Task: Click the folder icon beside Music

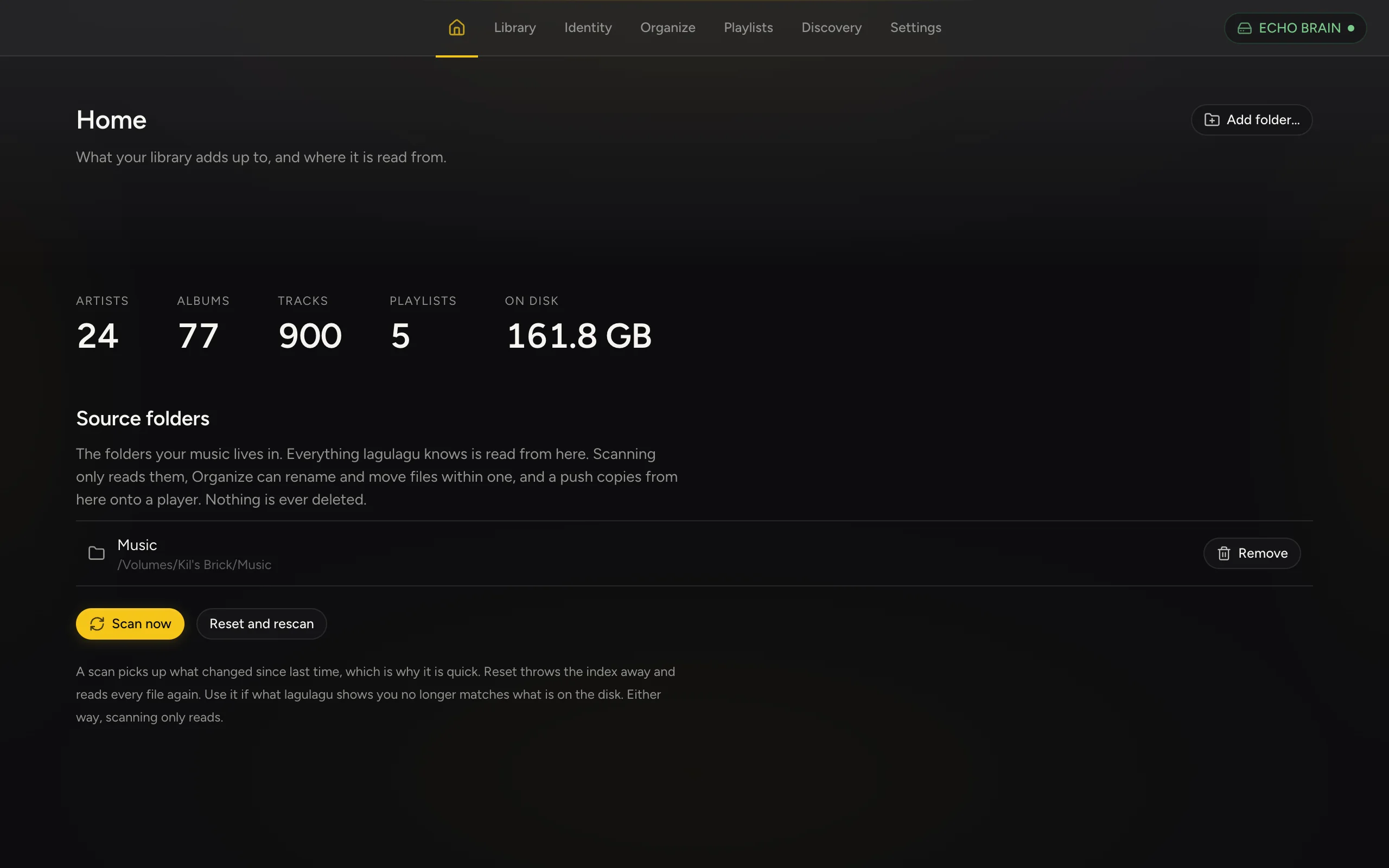Action: (x=97, y=553)
